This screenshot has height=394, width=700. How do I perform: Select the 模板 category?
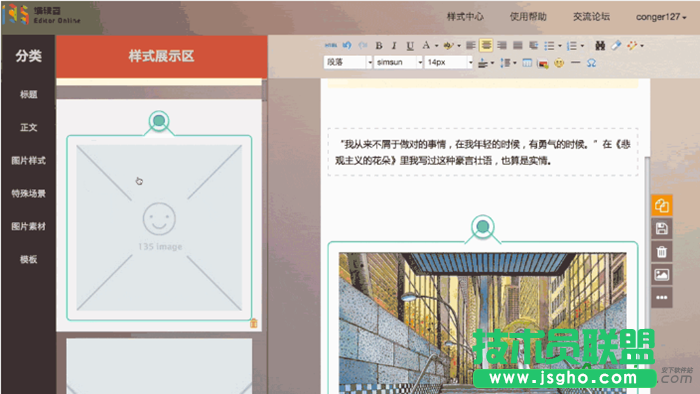pyautogui.click(x=29, y=259)
